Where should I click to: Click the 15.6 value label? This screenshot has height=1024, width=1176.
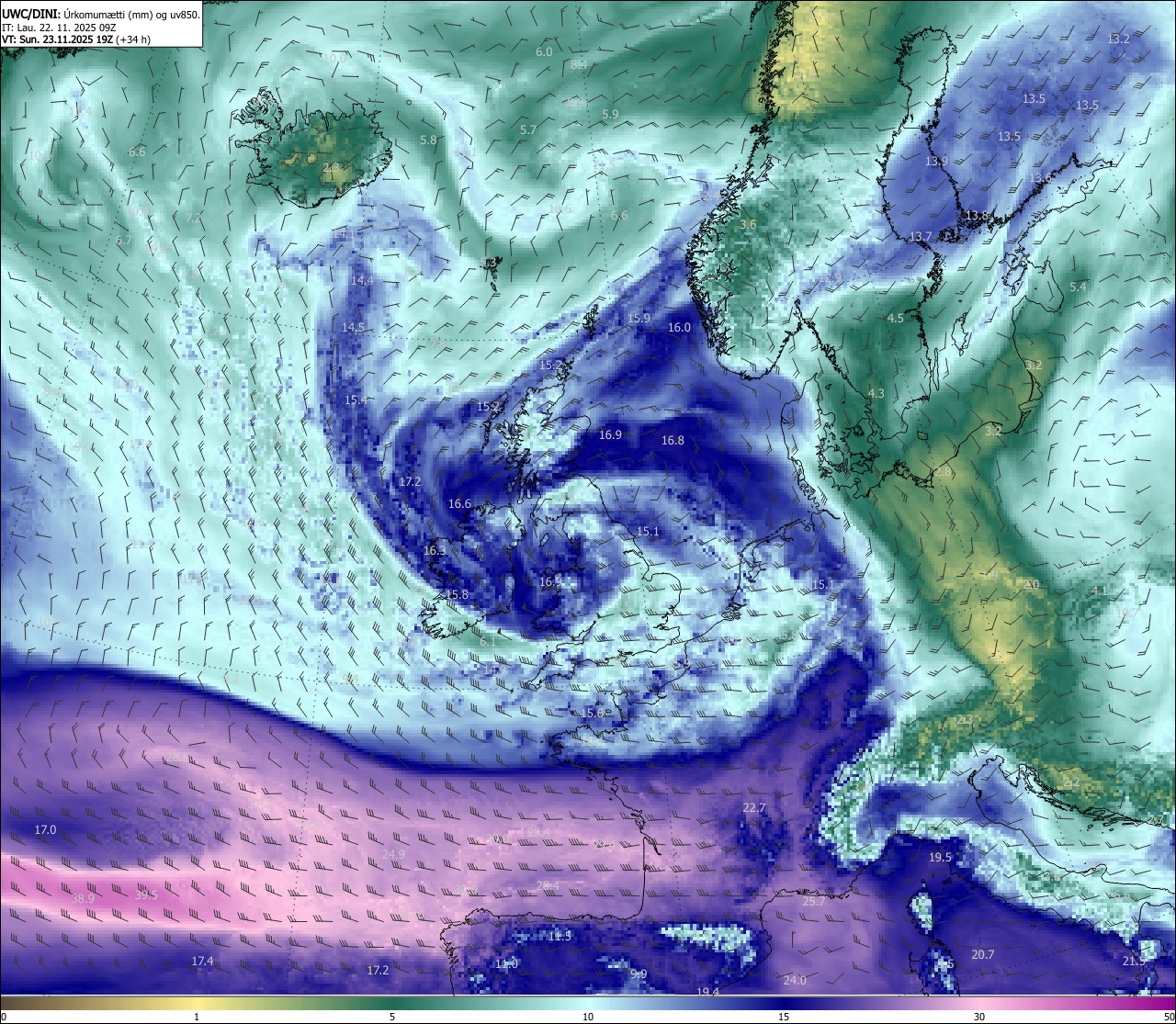click(x=593, y=713)
